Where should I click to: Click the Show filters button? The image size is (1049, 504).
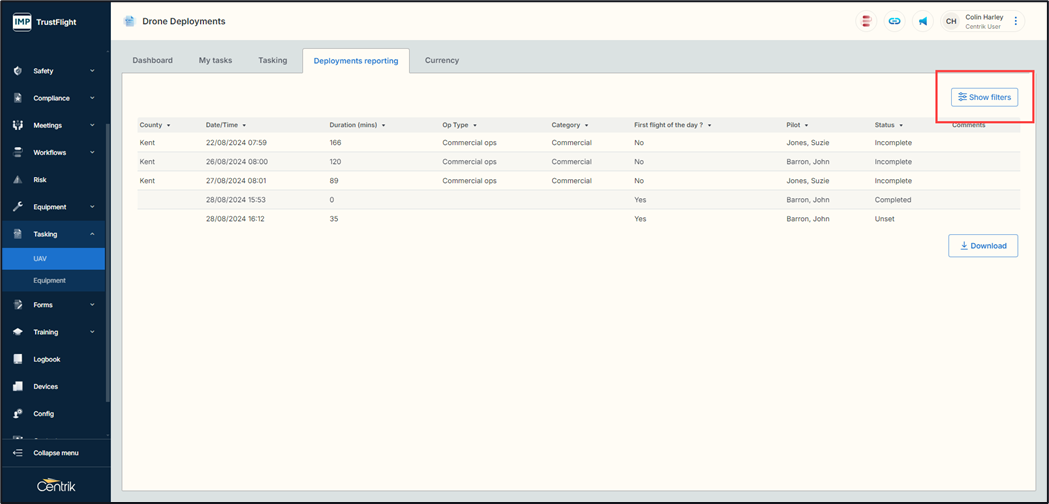984,97
